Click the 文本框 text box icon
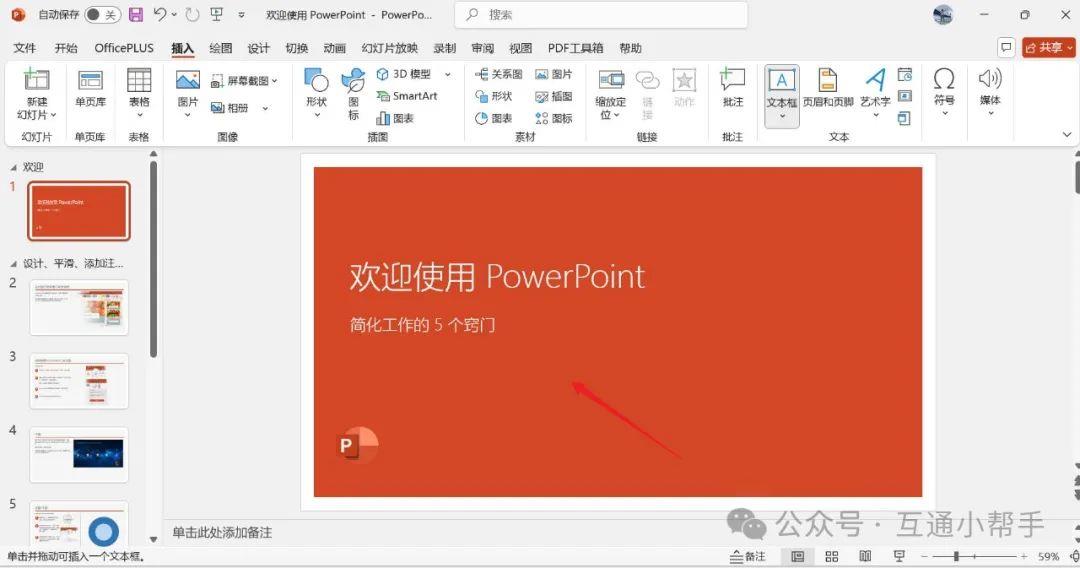This screenshot has height=568, width=1080. tap(782, 81)
